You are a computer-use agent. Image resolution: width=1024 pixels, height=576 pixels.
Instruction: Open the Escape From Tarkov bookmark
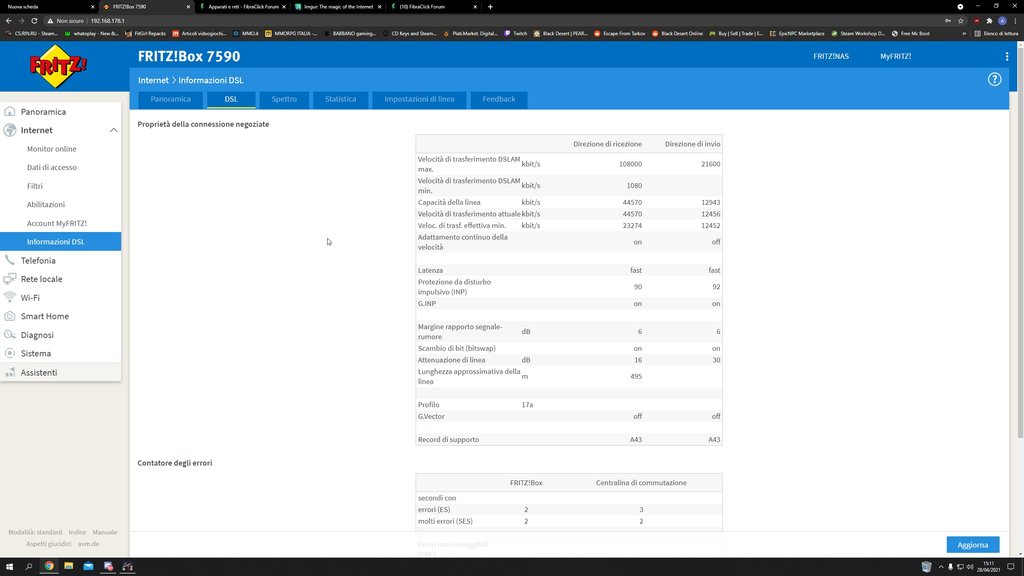click(x=619, y=33)
